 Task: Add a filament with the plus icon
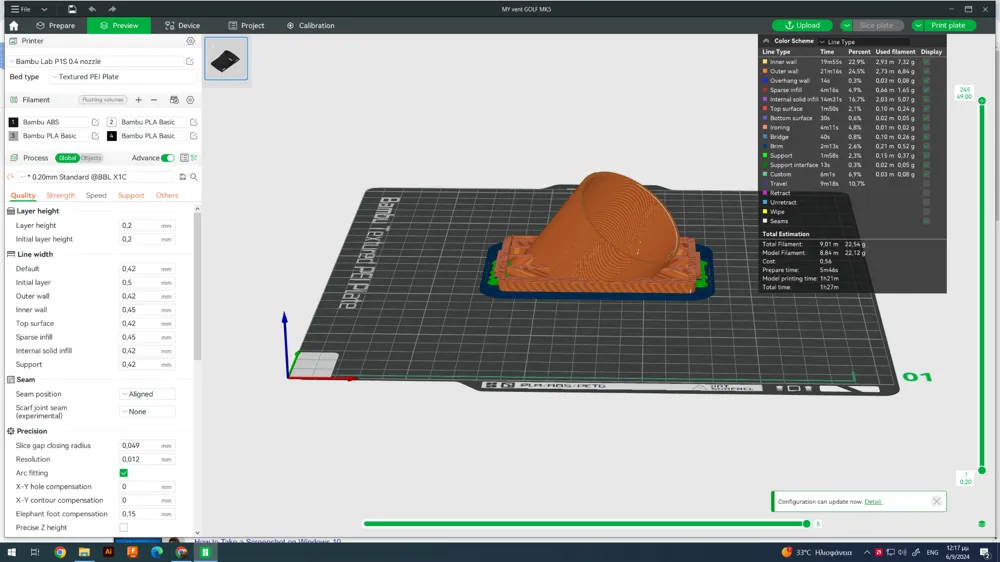click(x=138, y=100)
